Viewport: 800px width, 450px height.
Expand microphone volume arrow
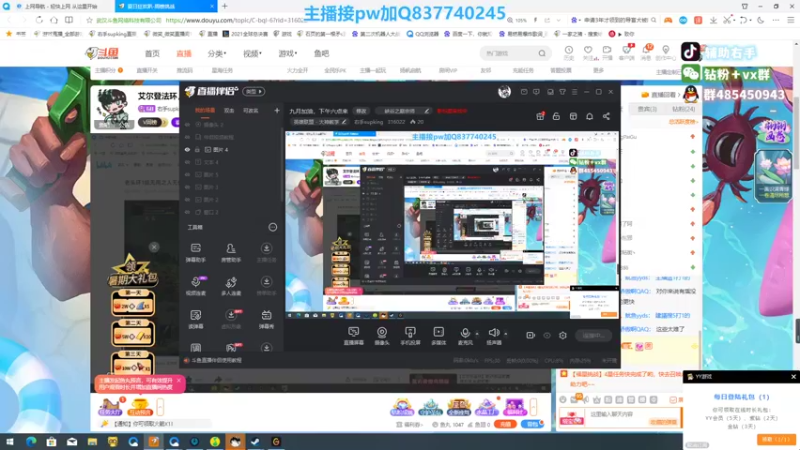click(x=477, y=334)
